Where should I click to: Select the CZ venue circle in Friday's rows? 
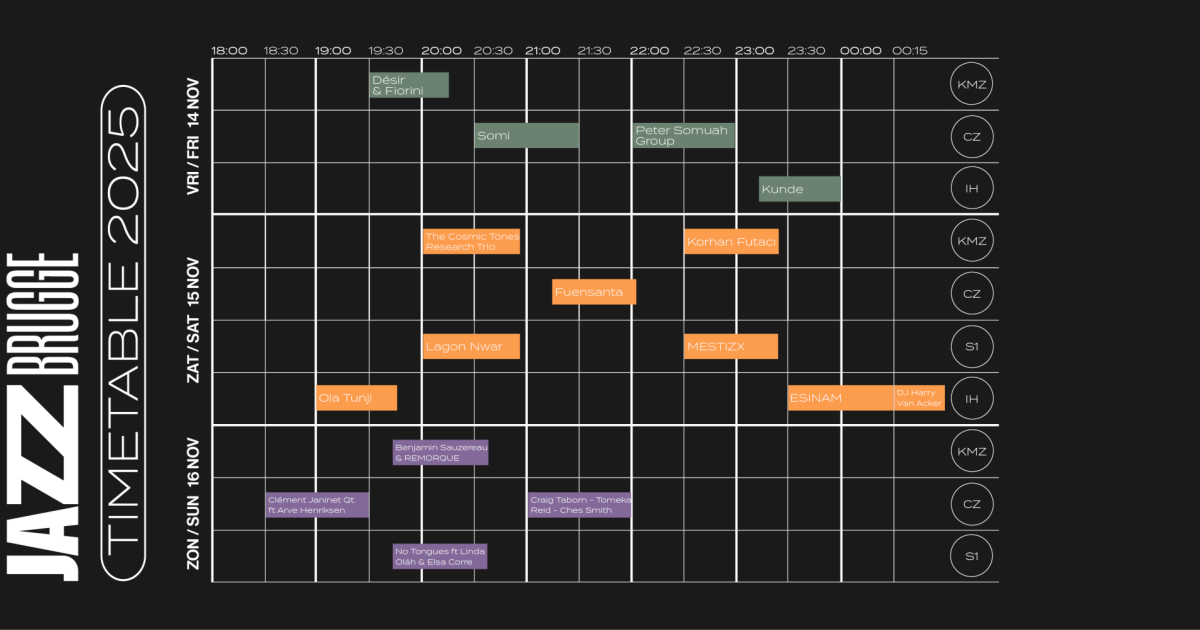coord(971,136)
